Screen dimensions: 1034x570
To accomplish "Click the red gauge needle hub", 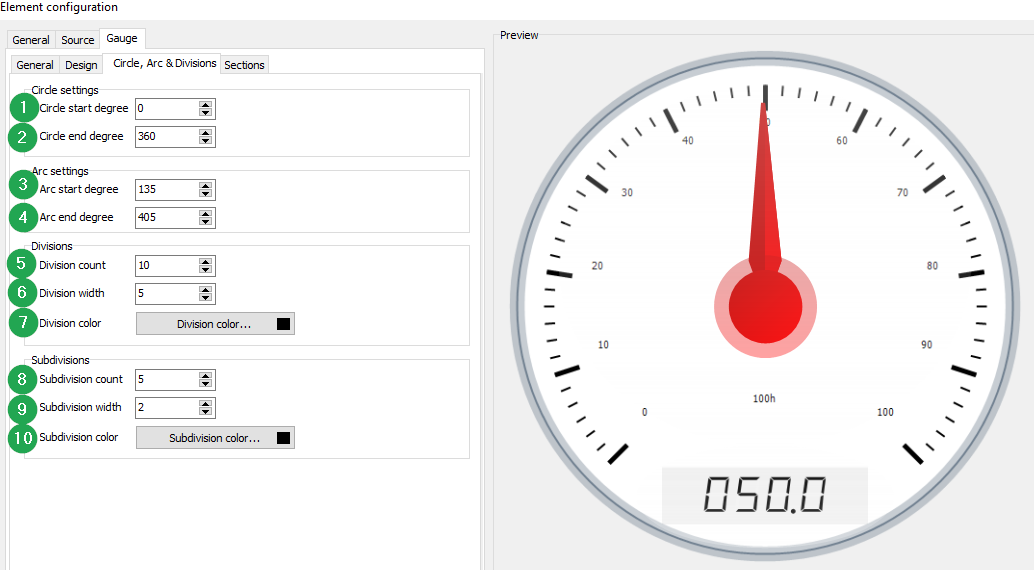I will (x=765, y=307).
